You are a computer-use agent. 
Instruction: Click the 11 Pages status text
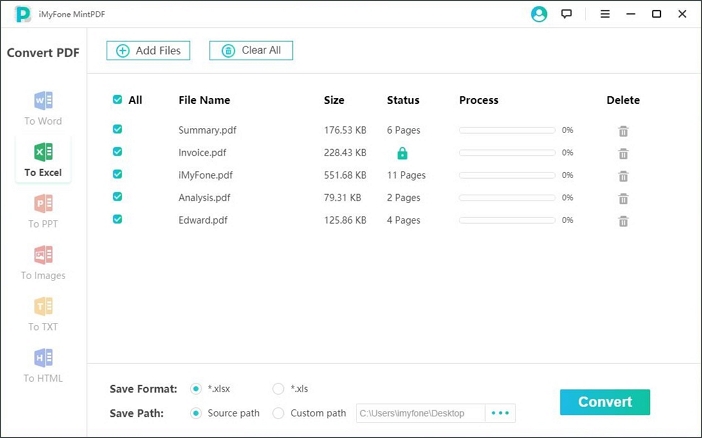tap(406, 175)
